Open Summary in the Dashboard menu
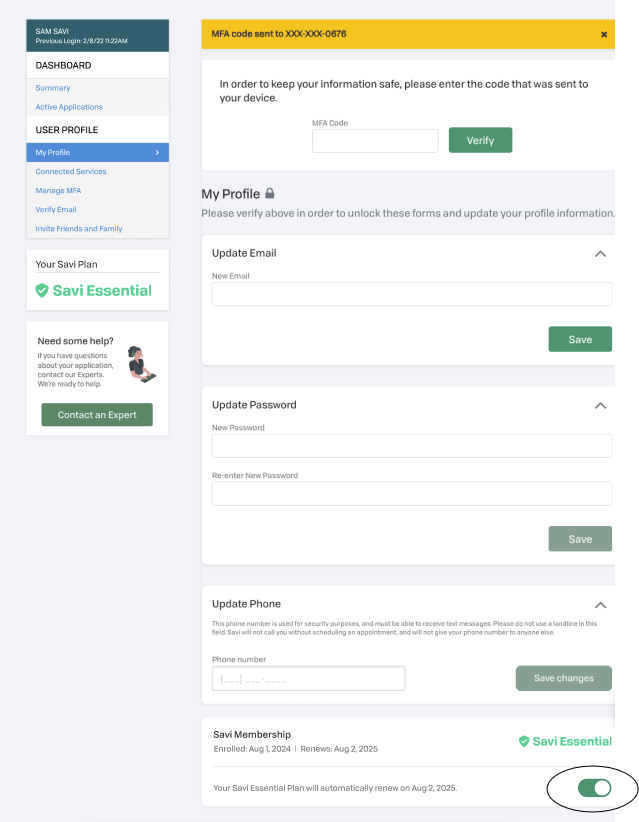 tap(53, 88)
